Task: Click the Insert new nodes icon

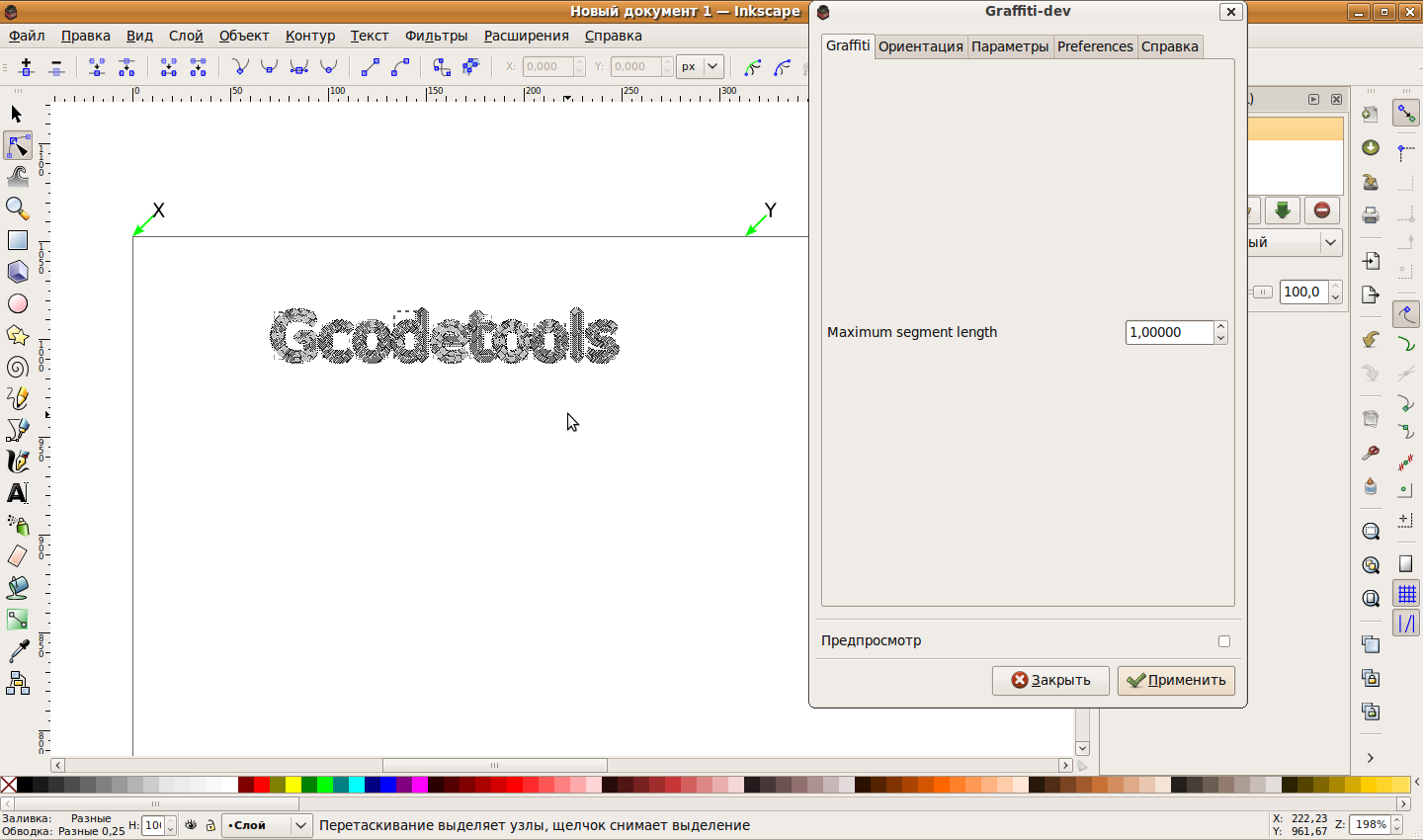Action: pos(27,67)
